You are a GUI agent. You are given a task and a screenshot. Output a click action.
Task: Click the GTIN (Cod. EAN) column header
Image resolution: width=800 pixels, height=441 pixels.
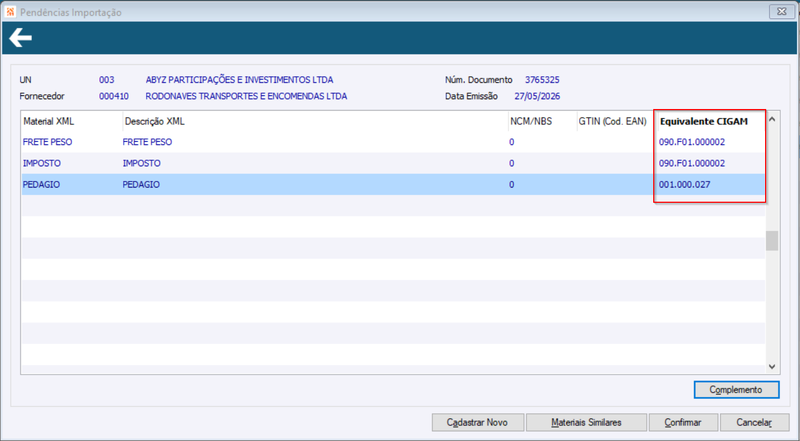612,121
